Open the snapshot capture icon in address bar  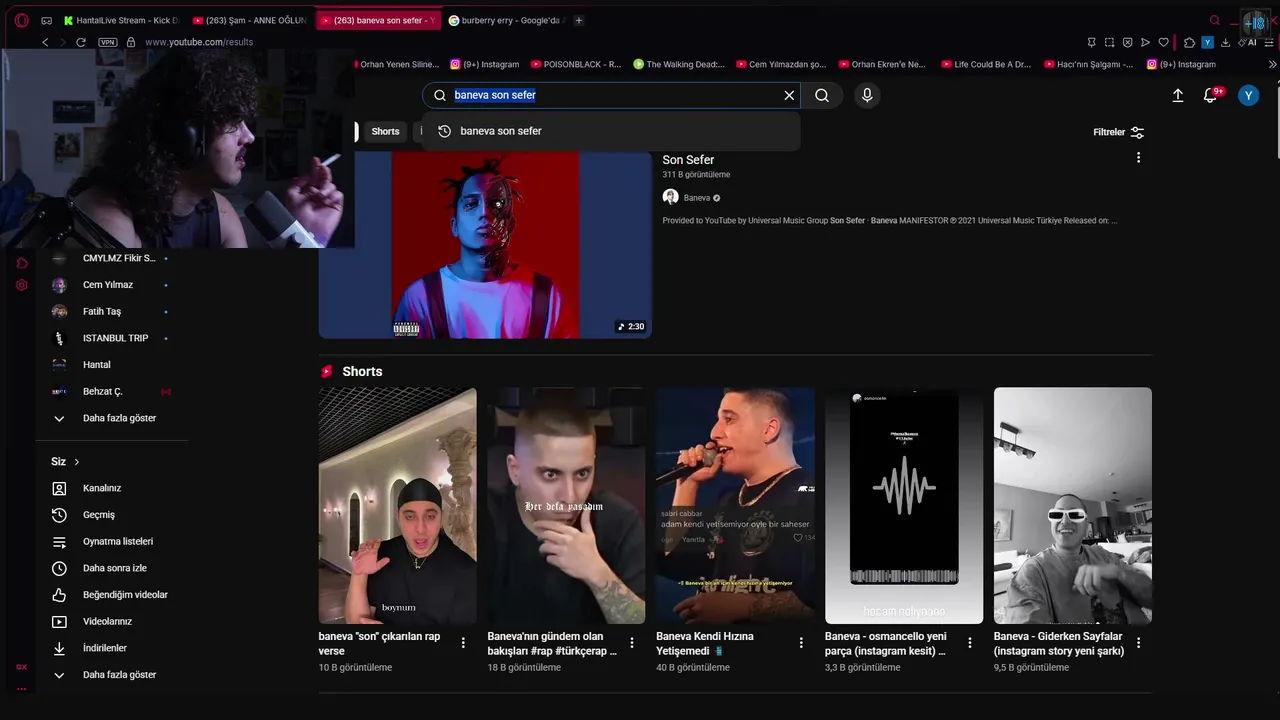coord(1109,42)
